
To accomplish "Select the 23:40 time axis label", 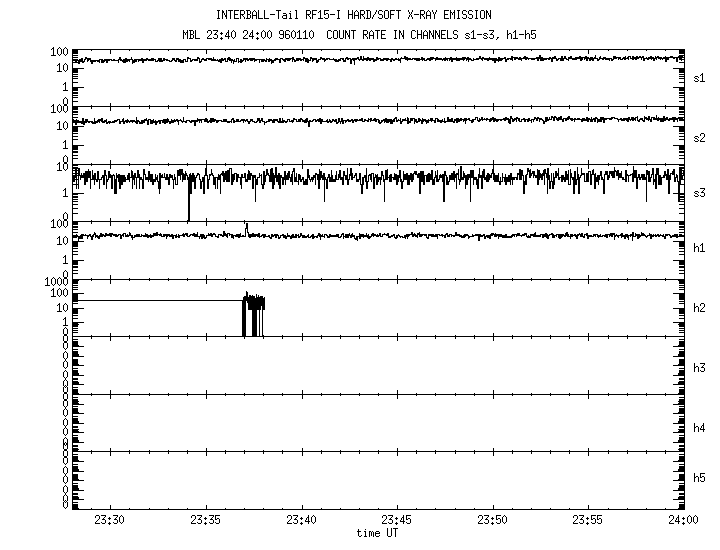I will click(x=301, y=520).
